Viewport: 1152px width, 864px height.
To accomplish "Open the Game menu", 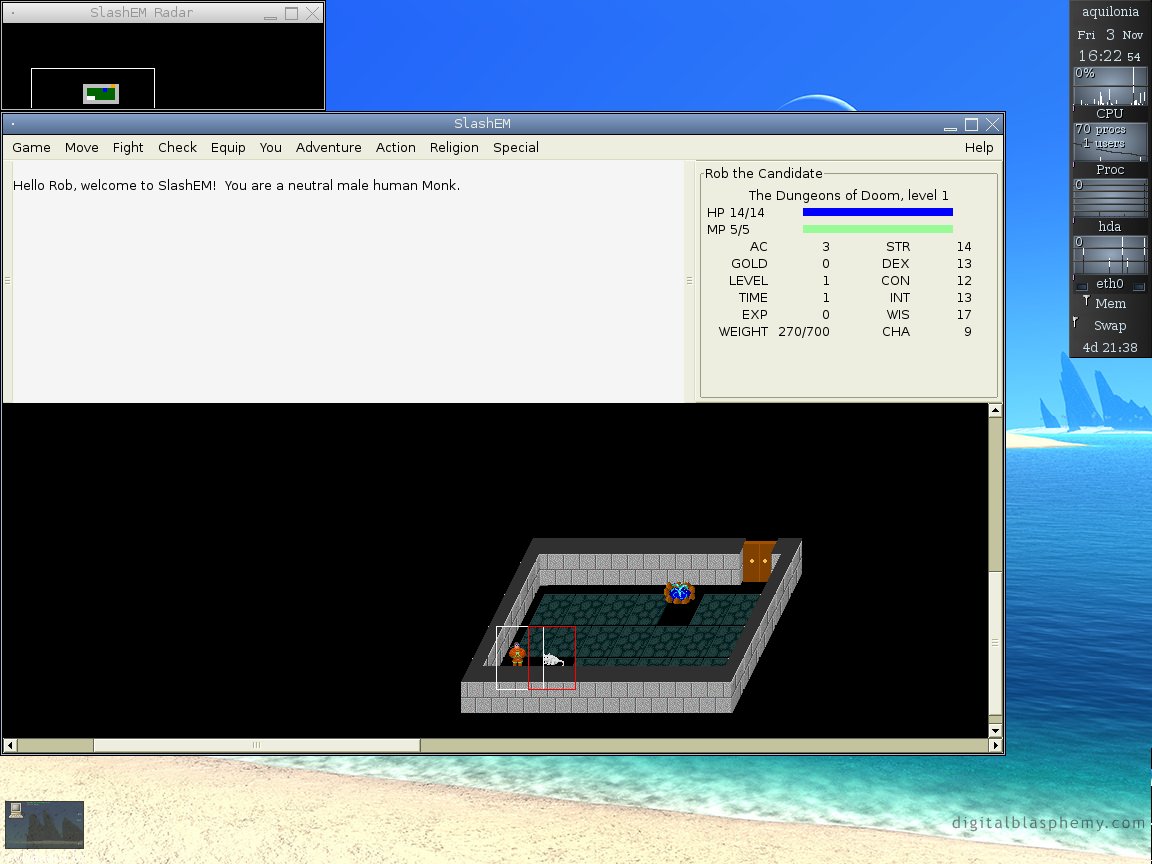I will 31,147.
